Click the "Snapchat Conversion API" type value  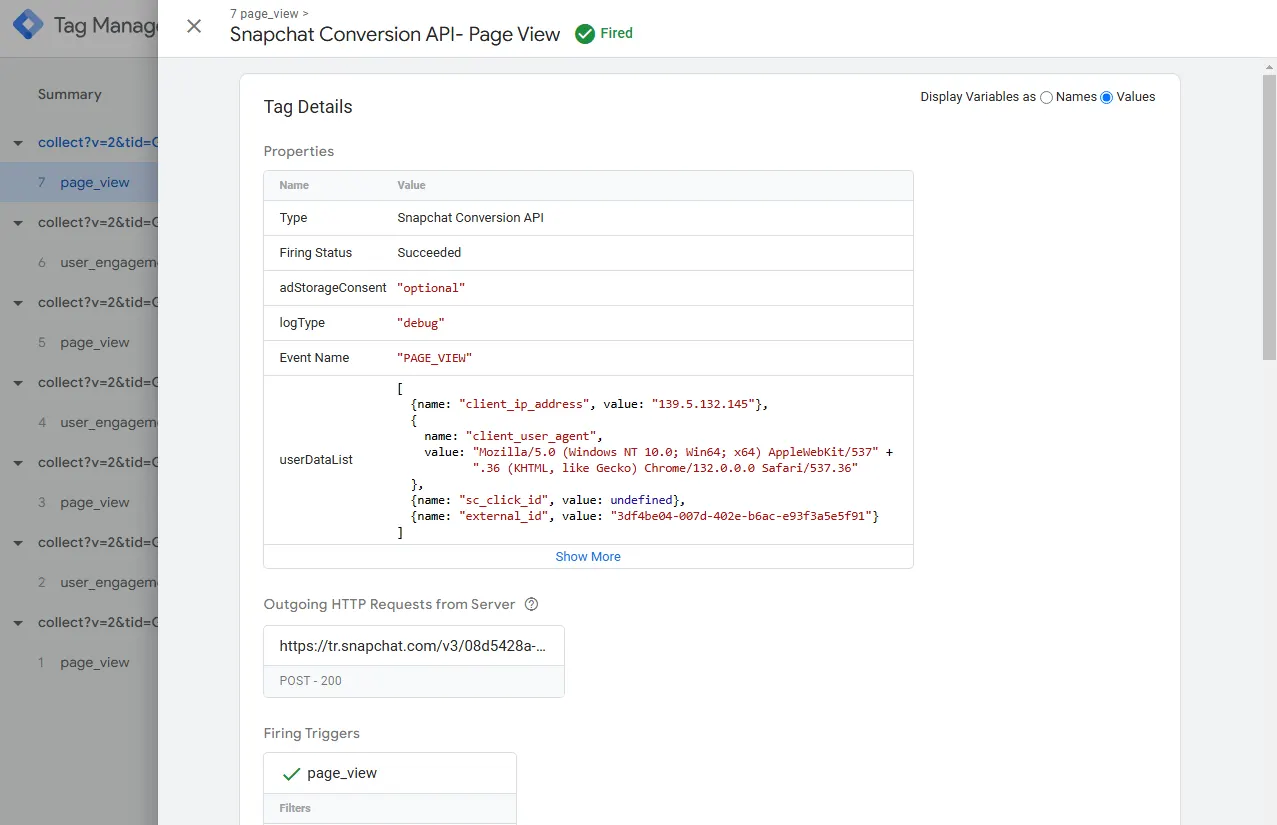click(470, 218)
